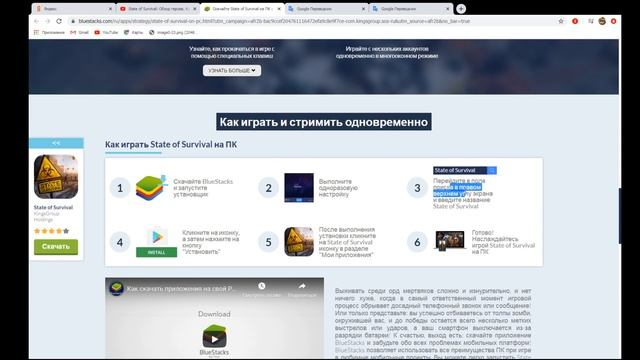Screen dimensions: 640x360
Task: Open a new tab with the plus button
Action: (461, 9)
